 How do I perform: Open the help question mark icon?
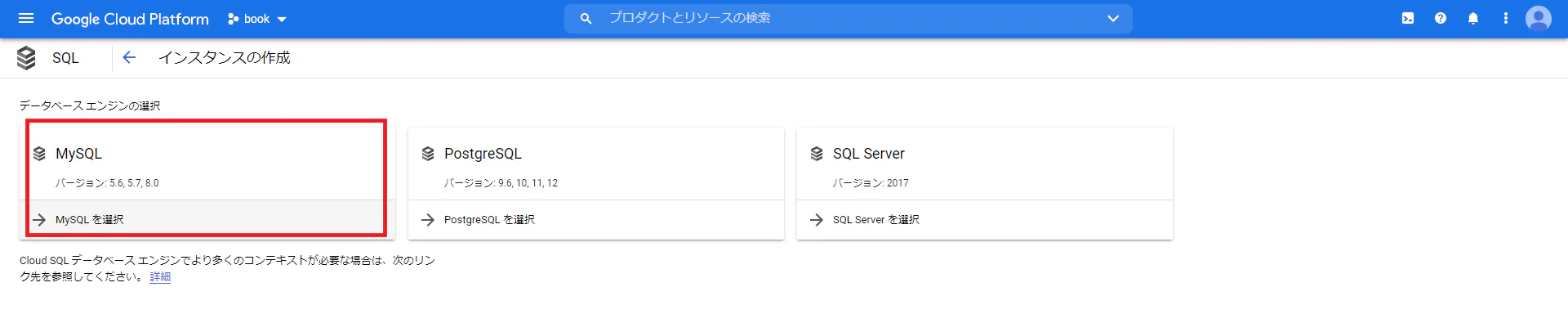tap(1441, 18)
